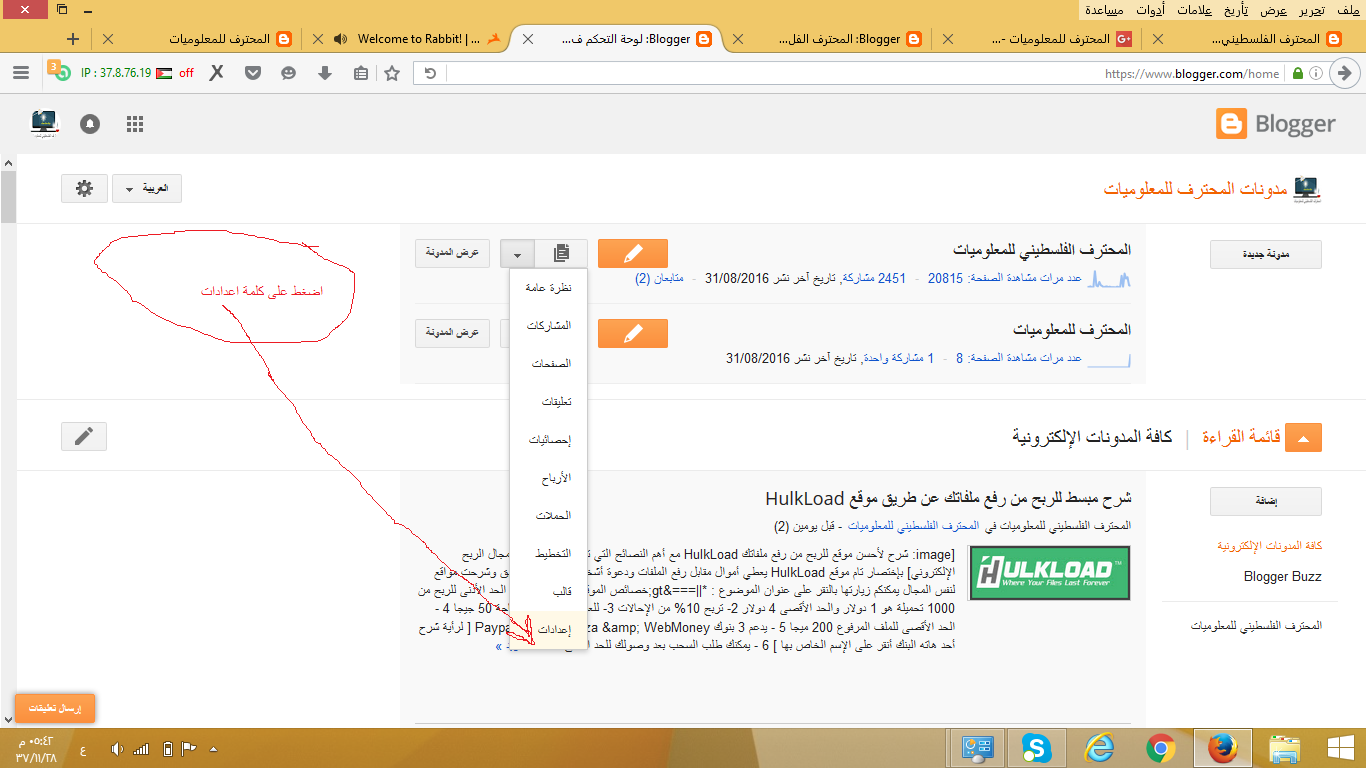This screenshot has width=1366, height=768.
Task: Open the 'عرض' menu
Action: 1274,10
